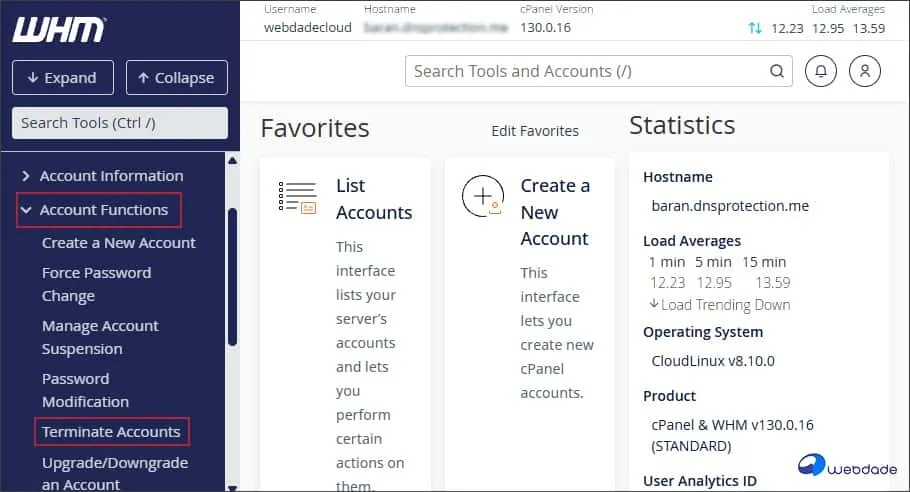Click the load averages arrows icon
910x492 pixels.
755,28
